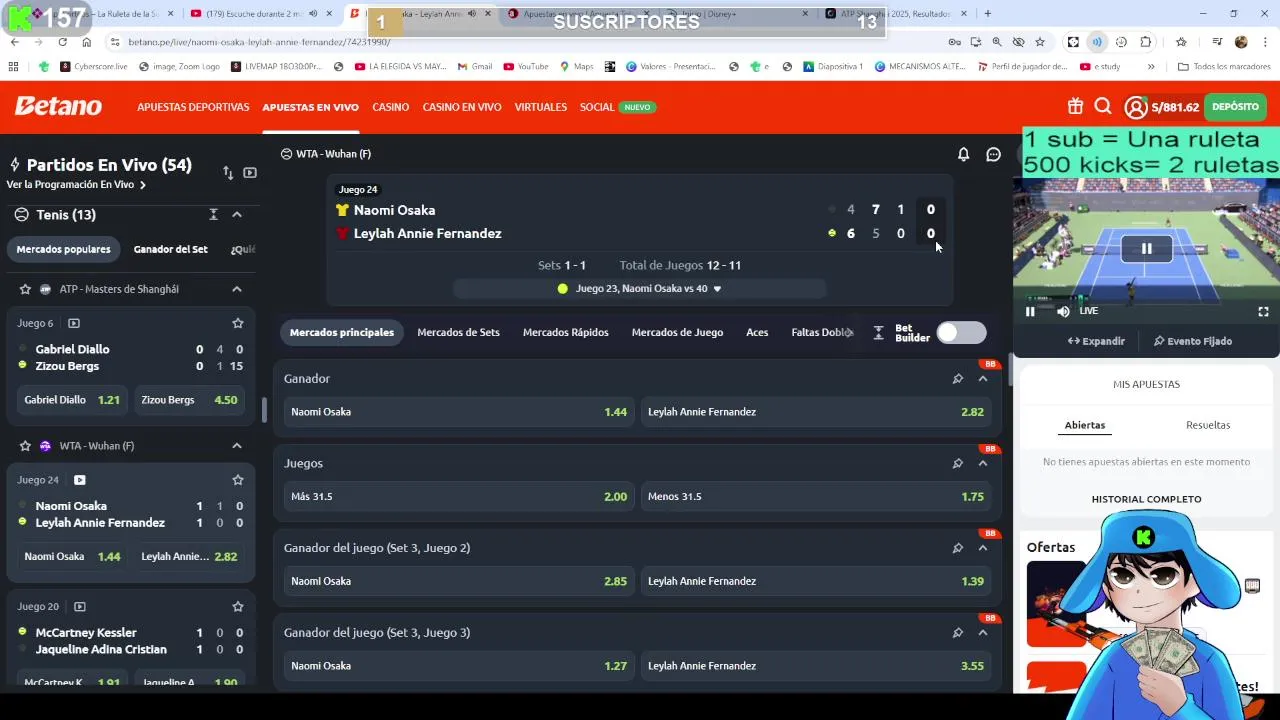The image size is (1280, 720).
Task: Collapse the Ganador market panel
Action: coord(983,379)
